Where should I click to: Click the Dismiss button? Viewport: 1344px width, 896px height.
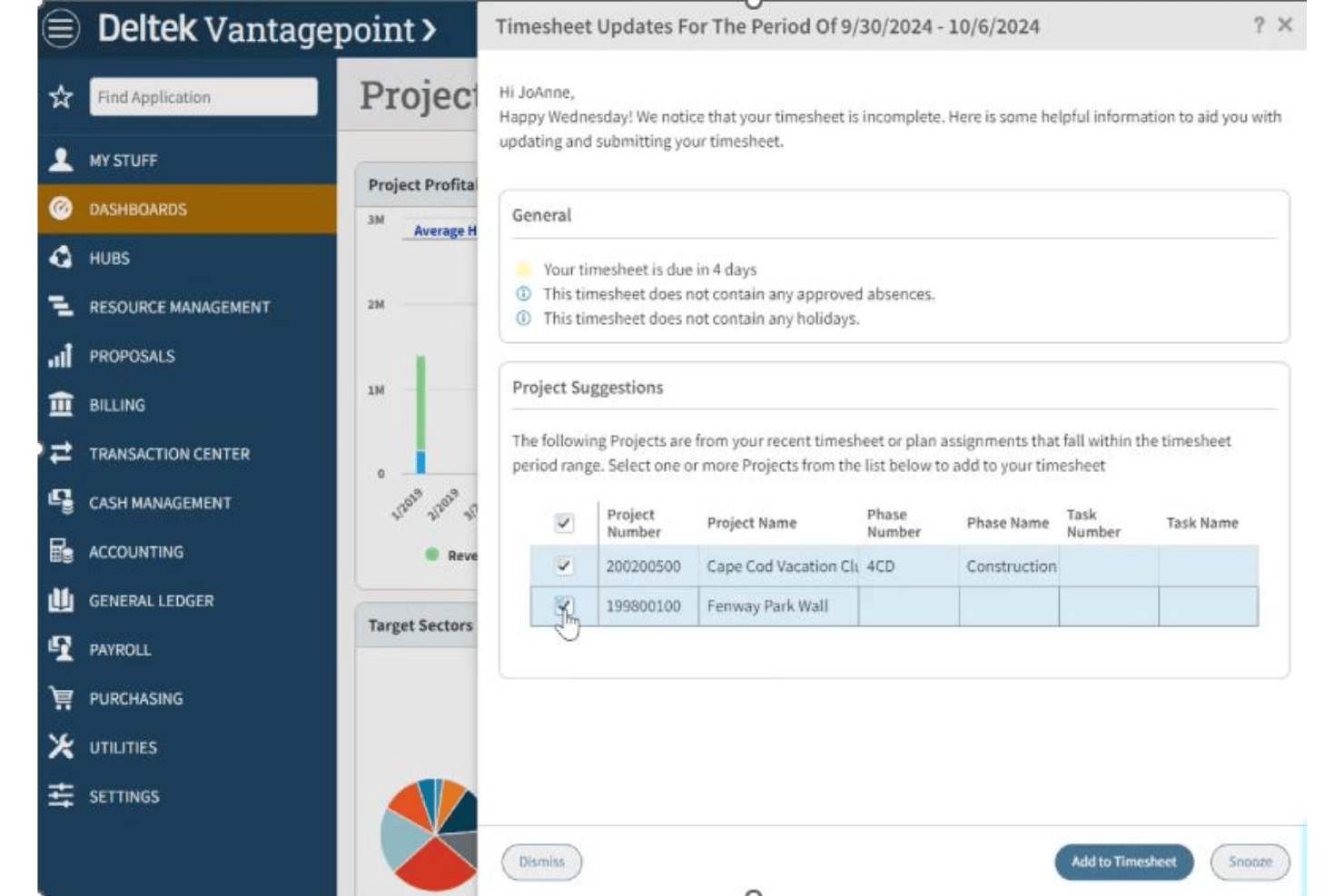(541, 862)
